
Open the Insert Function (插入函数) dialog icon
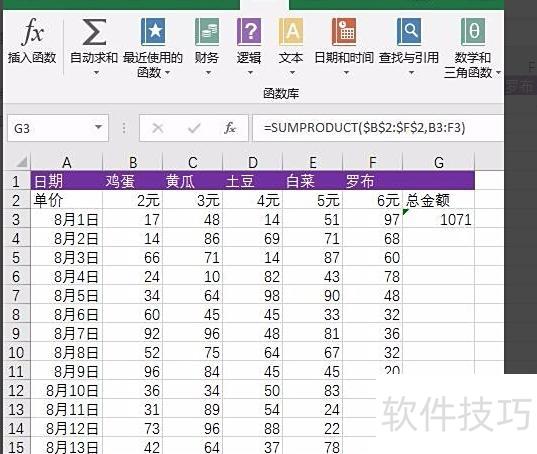(33, 32)
